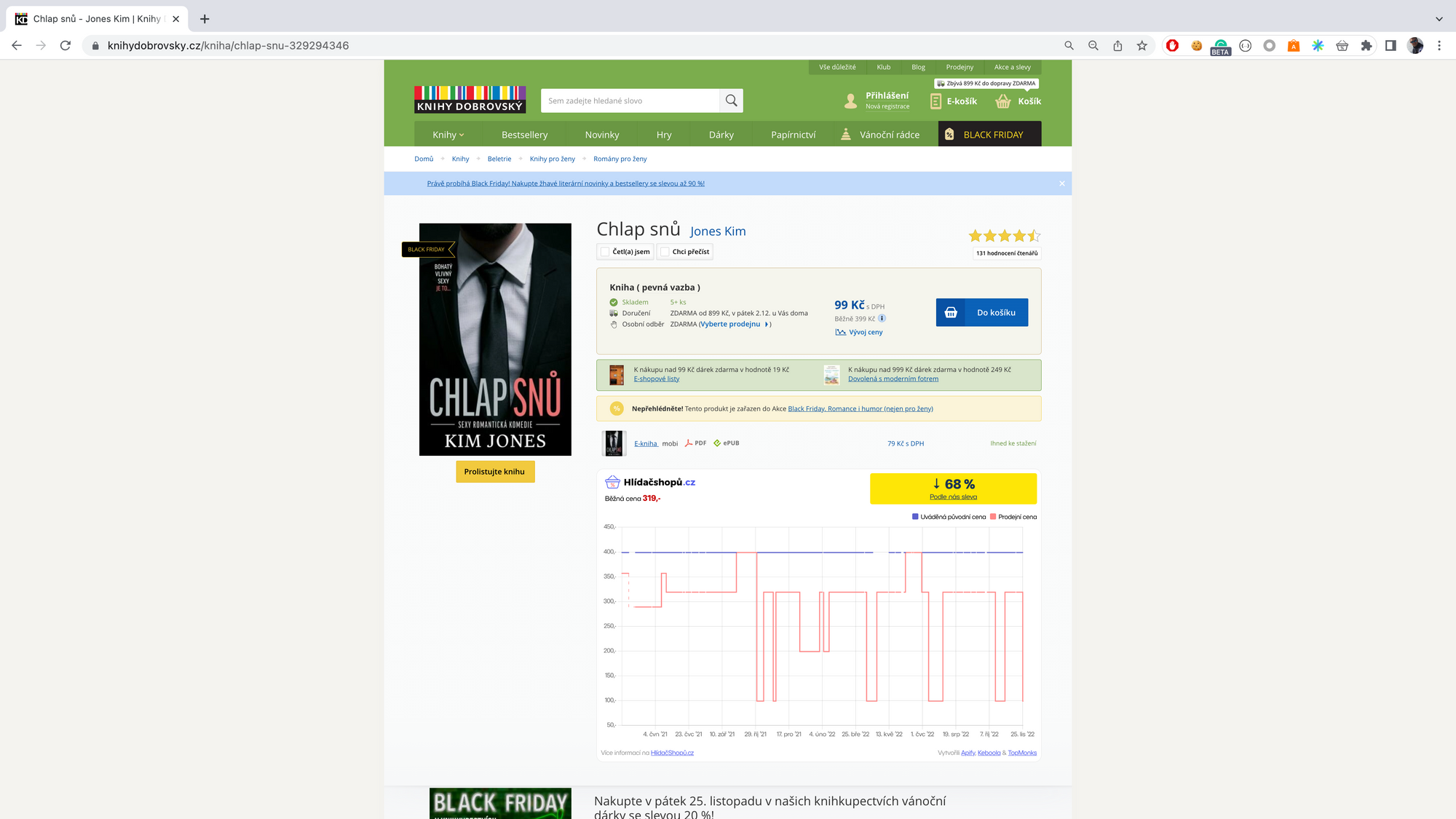Open the BLACK FRIDAY menu tab
This screenshot has width=1456, height=819.
[989, 135]
